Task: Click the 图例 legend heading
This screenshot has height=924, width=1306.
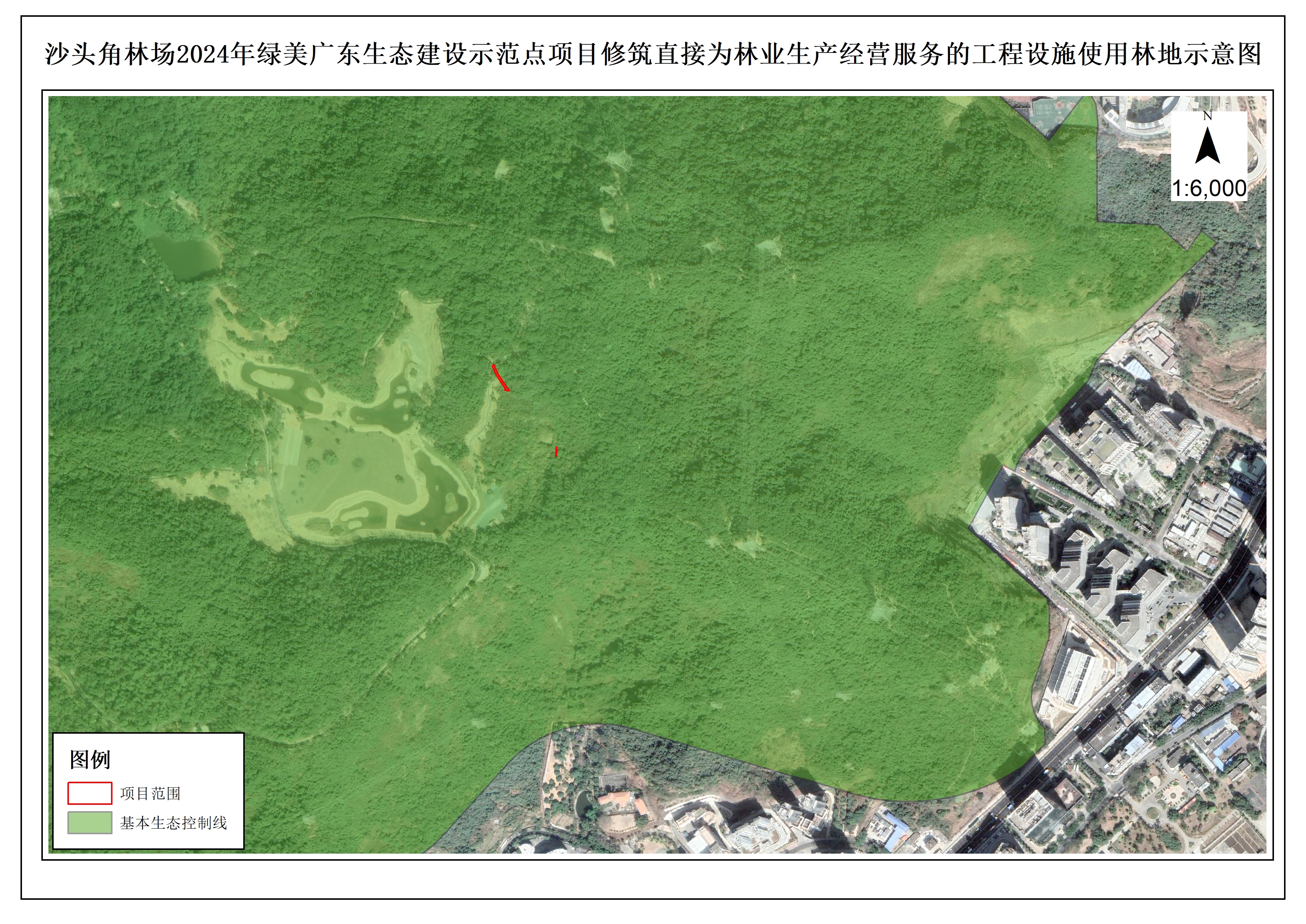Action: (x=90, y=759)
